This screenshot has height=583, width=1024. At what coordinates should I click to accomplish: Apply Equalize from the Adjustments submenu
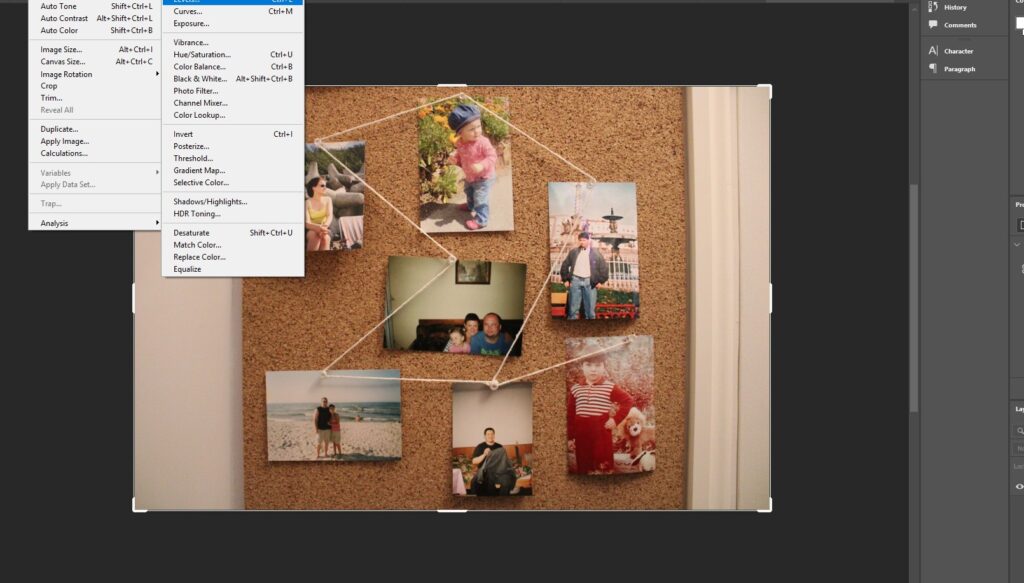pos(232,269)
